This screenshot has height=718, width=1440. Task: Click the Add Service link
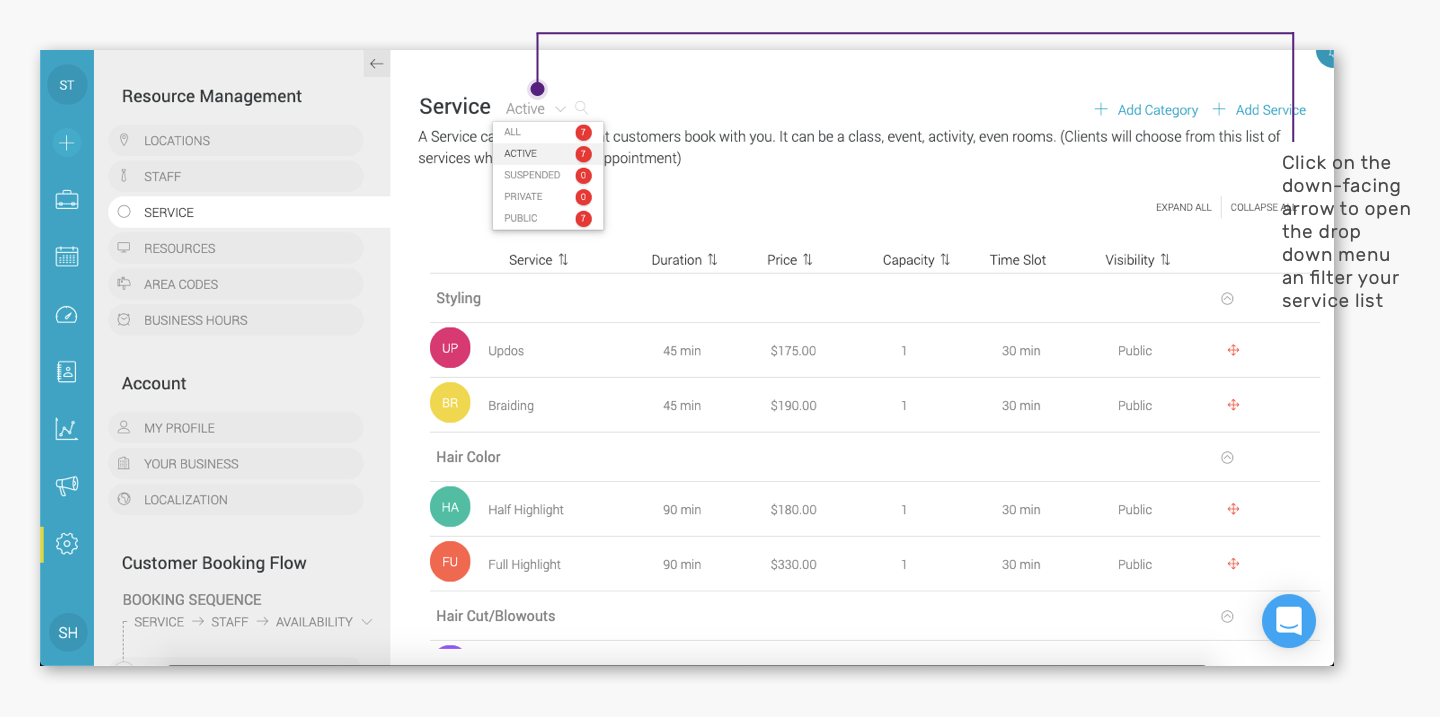[x=1259, y=110]
